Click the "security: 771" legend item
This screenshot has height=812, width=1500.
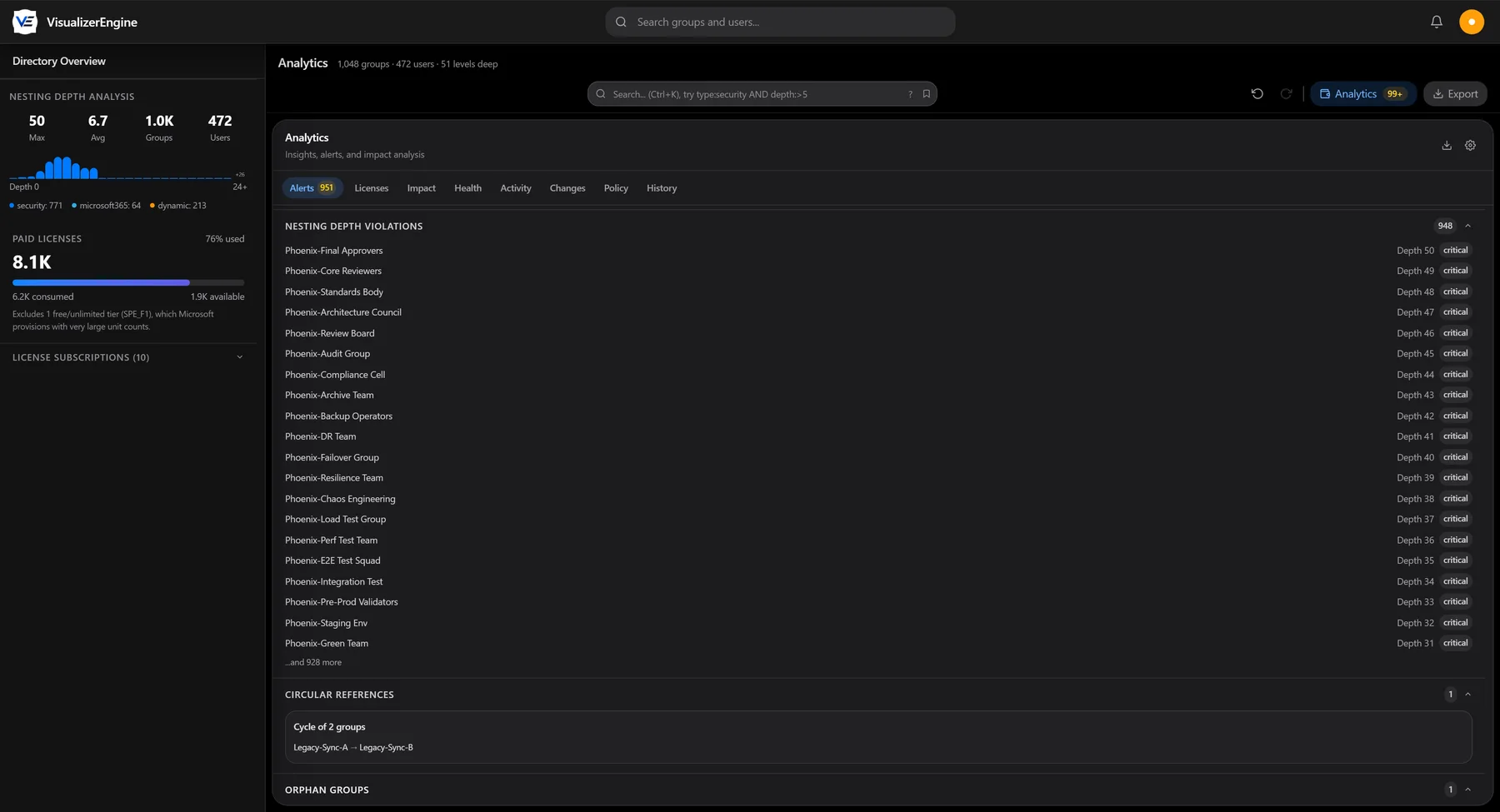[36, 206]
